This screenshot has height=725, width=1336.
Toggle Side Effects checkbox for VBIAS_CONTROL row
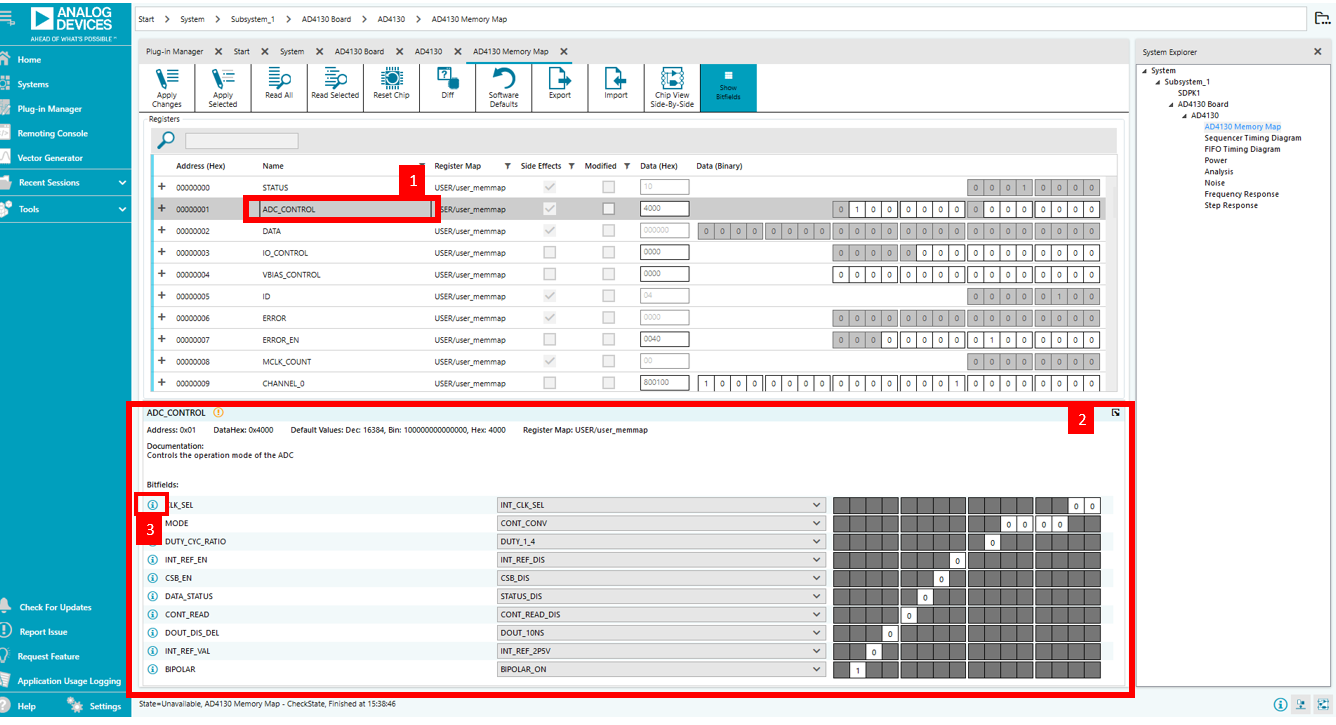(x=549, y=274)
